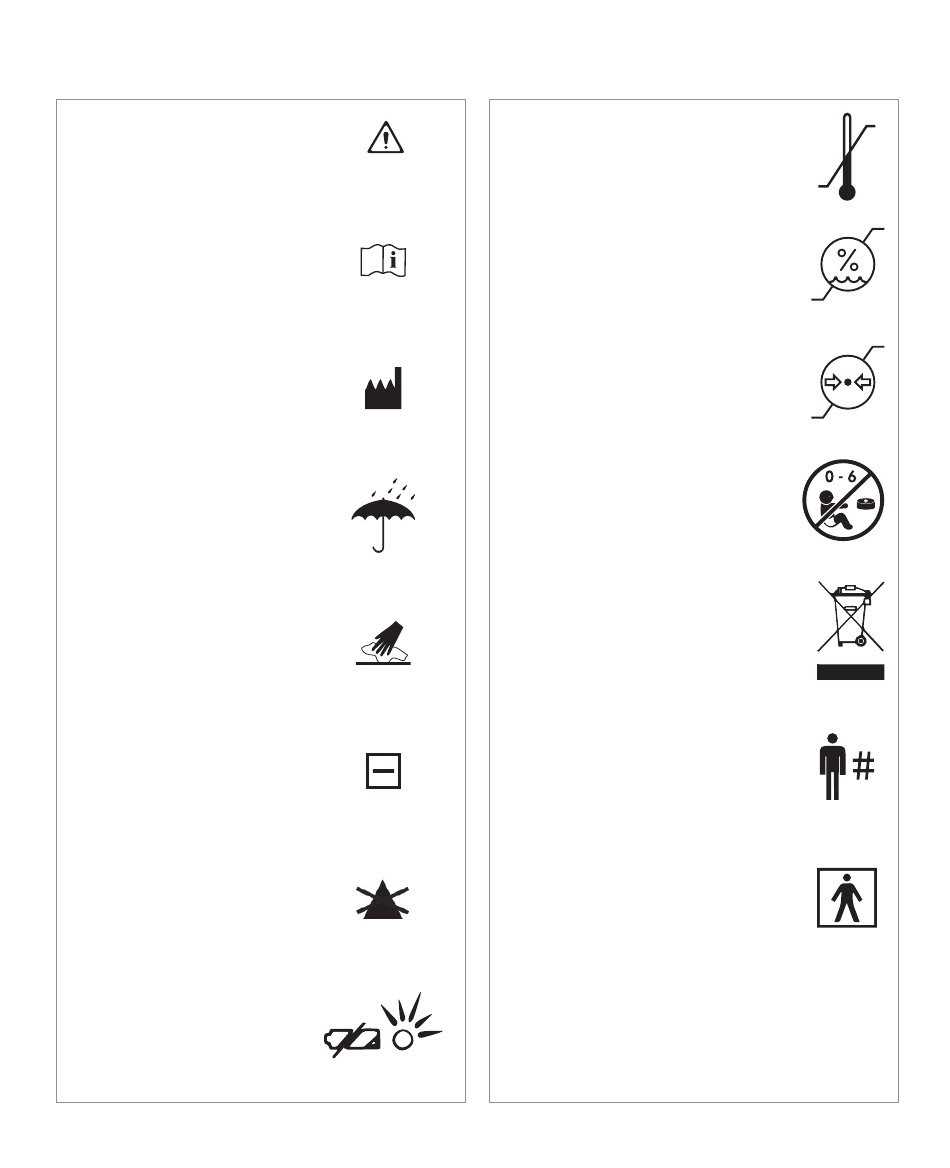Select the keep dry umbrella icon
The image size is (950, 1168).
pyautogui.click(x=383, y=515)
